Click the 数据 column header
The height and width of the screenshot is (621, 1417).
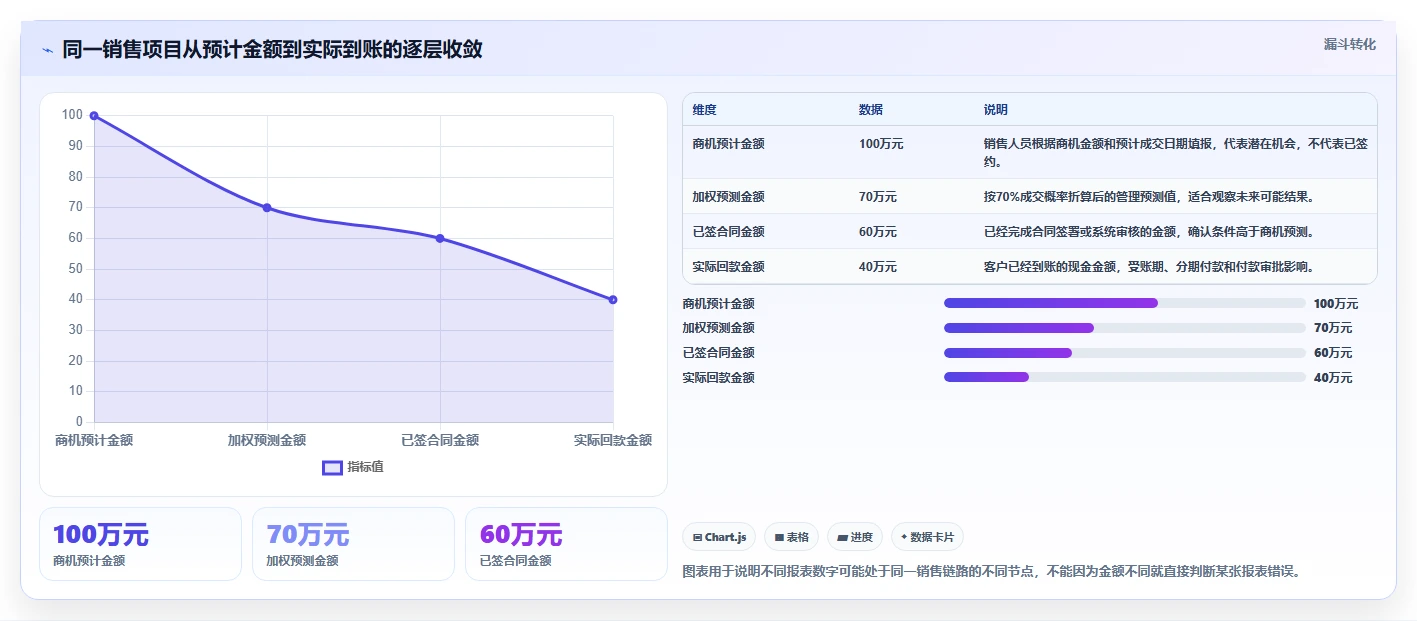pyautogui.click(x=870, y=110)
